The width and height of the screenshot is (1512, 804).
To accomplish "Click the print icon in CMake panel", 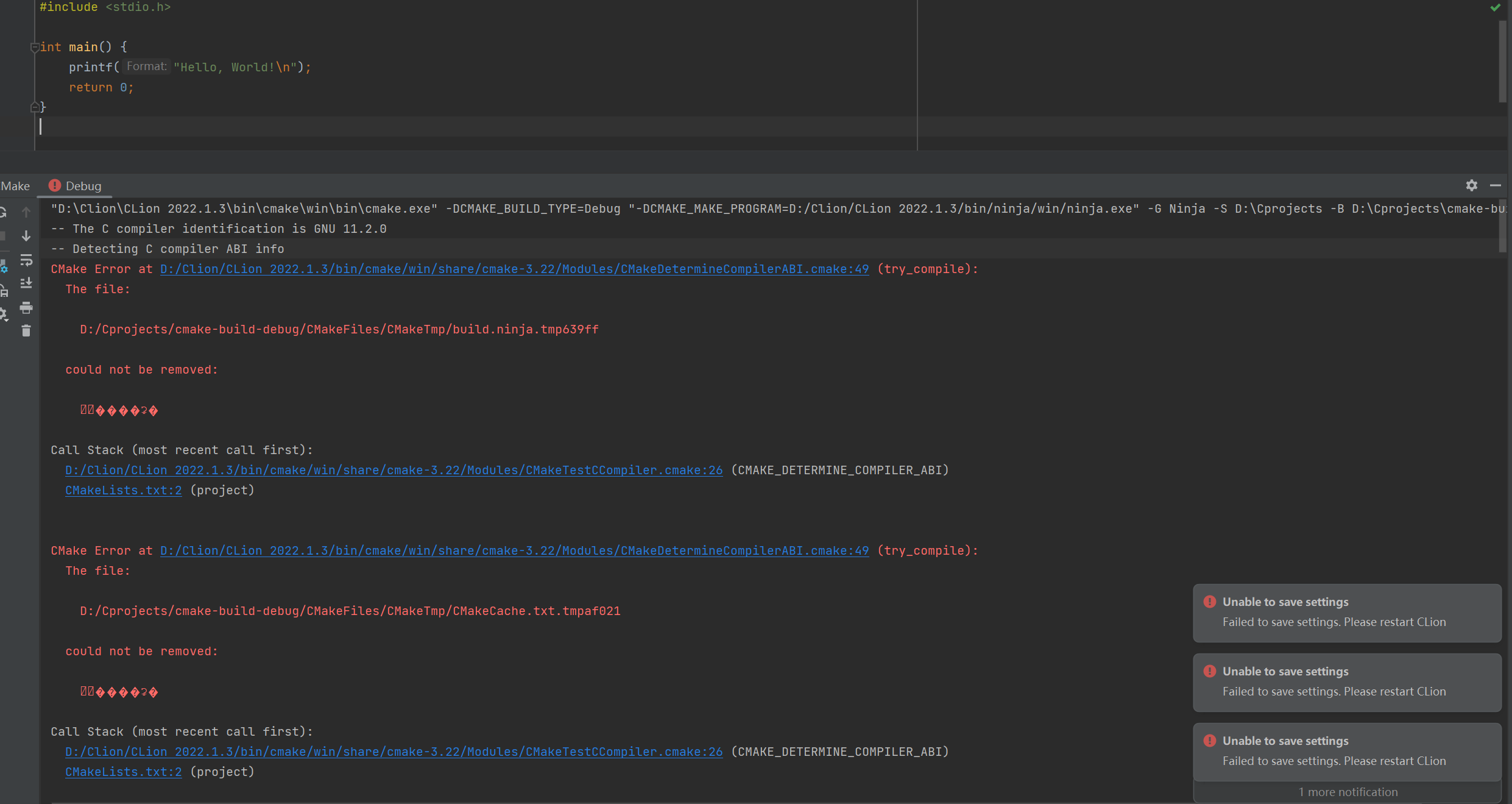I will 26,308.
